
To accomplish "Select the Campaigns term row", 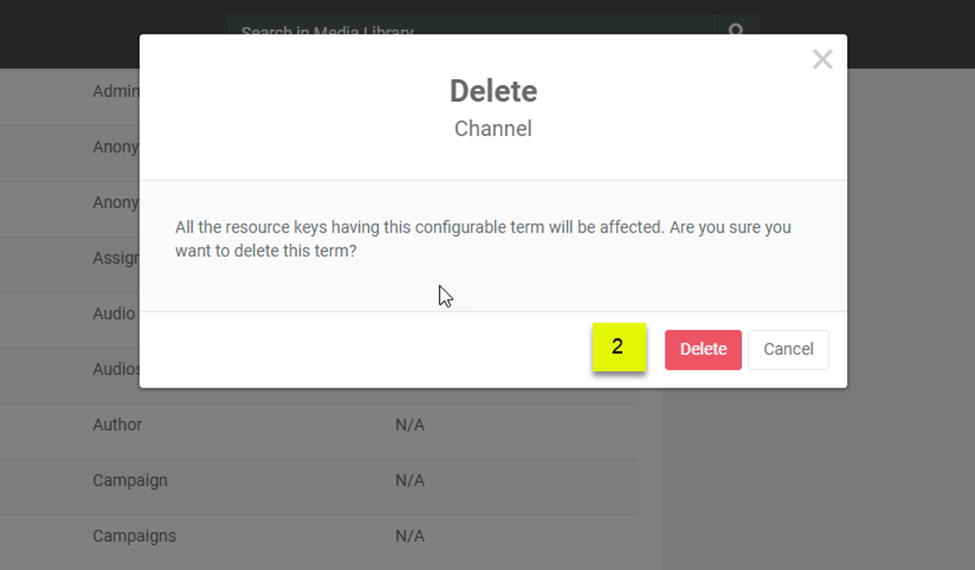I will (134, 536).
